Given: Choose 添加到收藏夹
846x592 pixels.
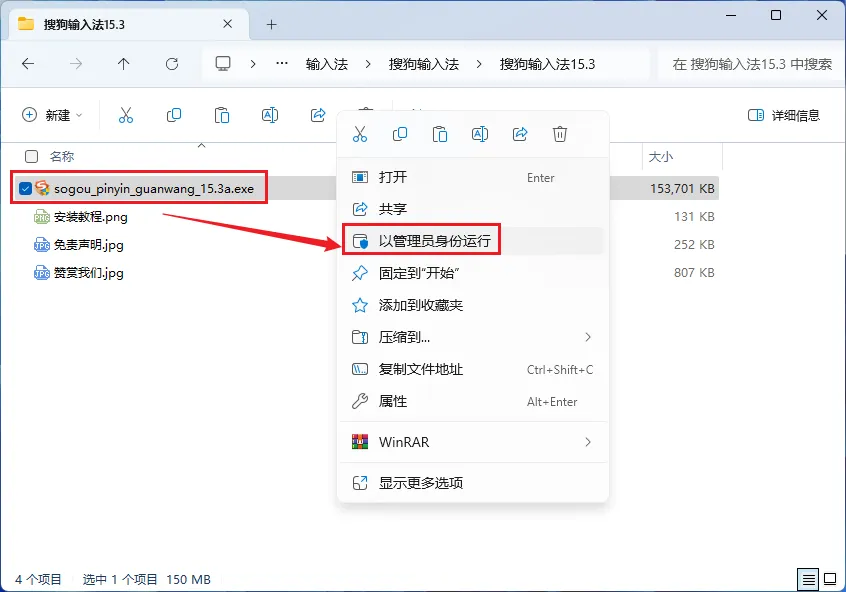Looking at the screenshot, I should 472,305.
